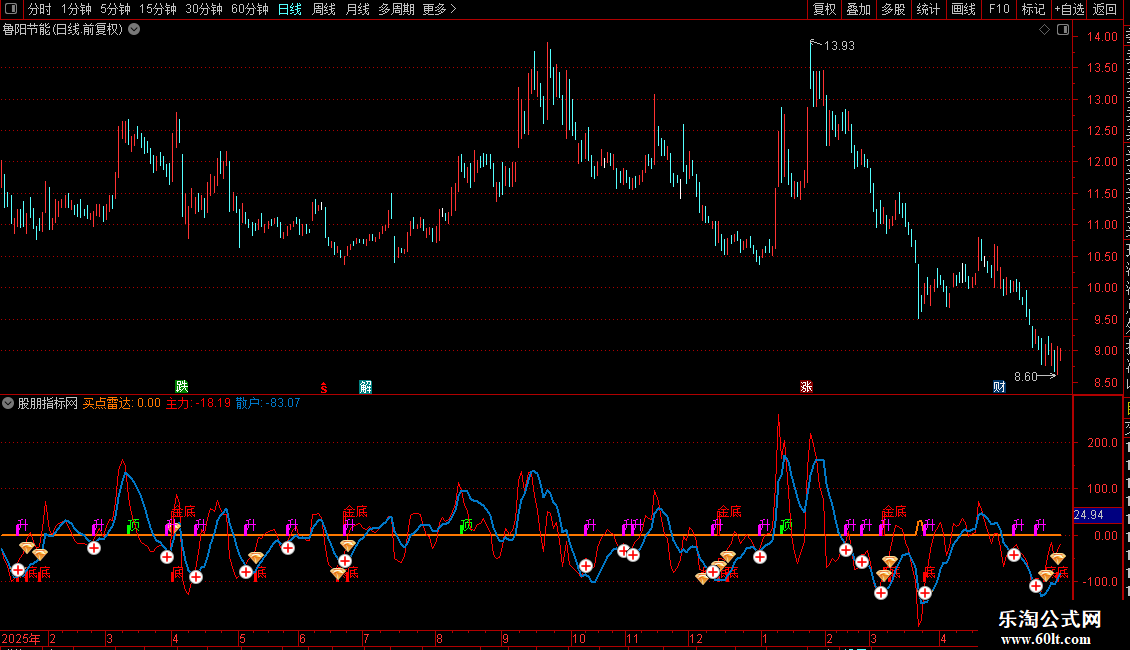Click the blue 财 event marker

[x=999, y=387]
